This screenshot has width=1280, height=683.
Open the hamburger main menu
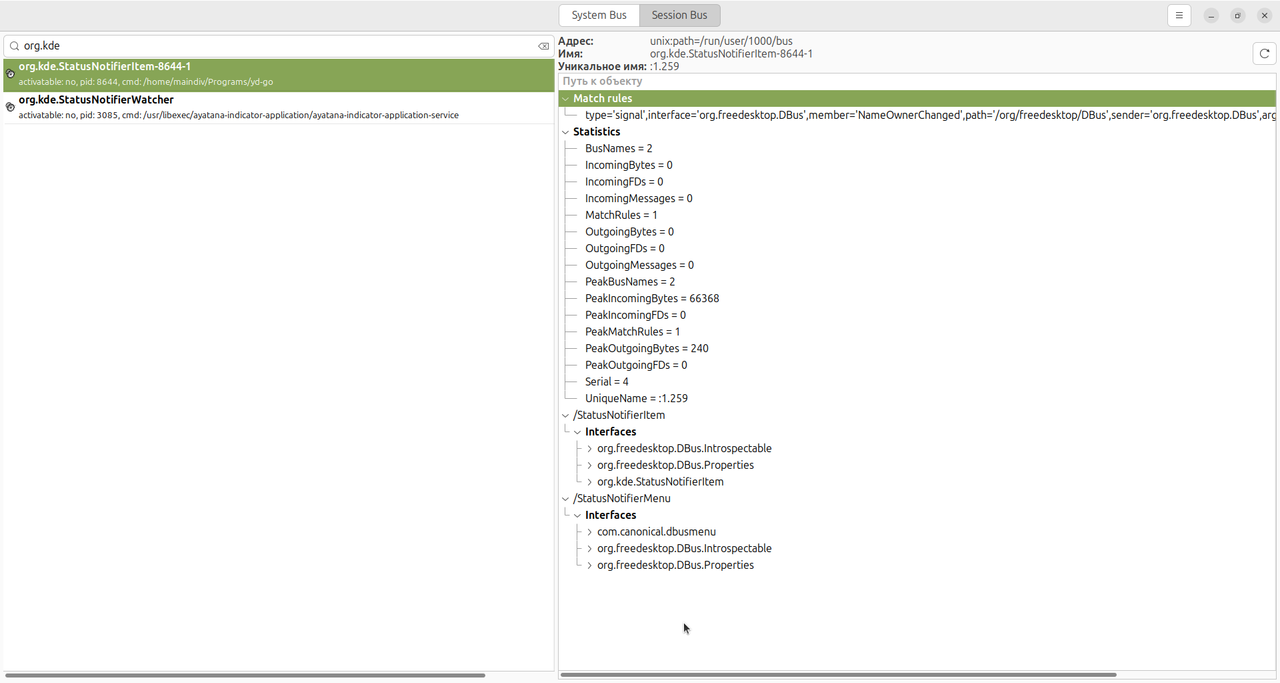(1179, 15)
